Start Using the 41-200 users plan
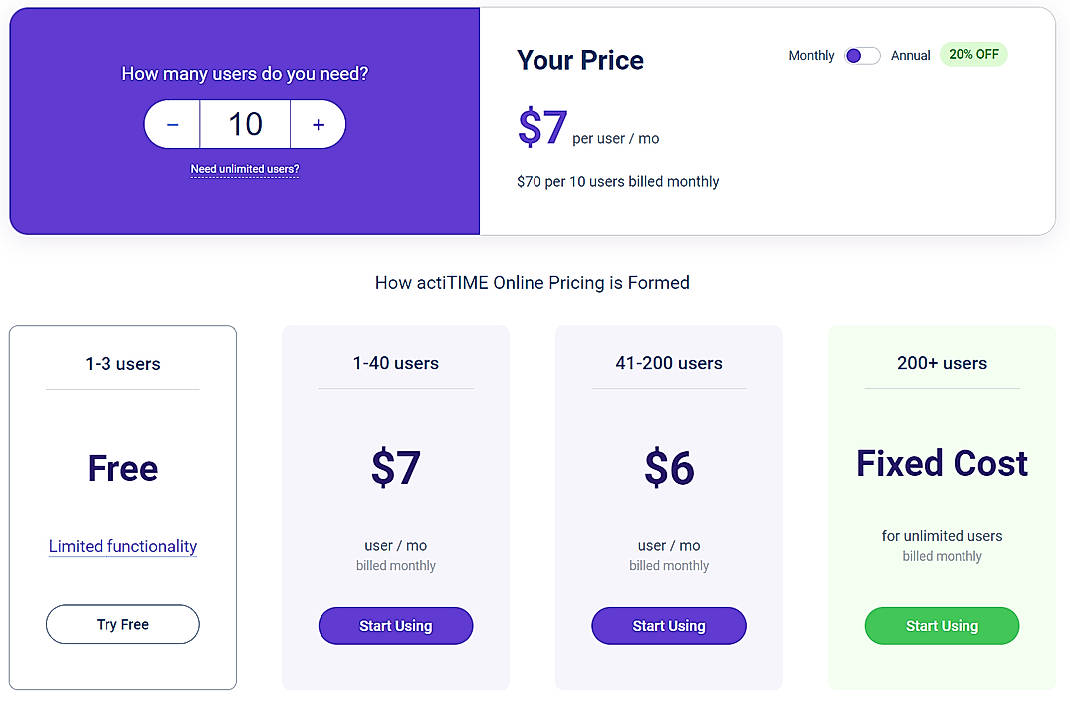The height and width of the screenshot is (702, 1070). 668,625
